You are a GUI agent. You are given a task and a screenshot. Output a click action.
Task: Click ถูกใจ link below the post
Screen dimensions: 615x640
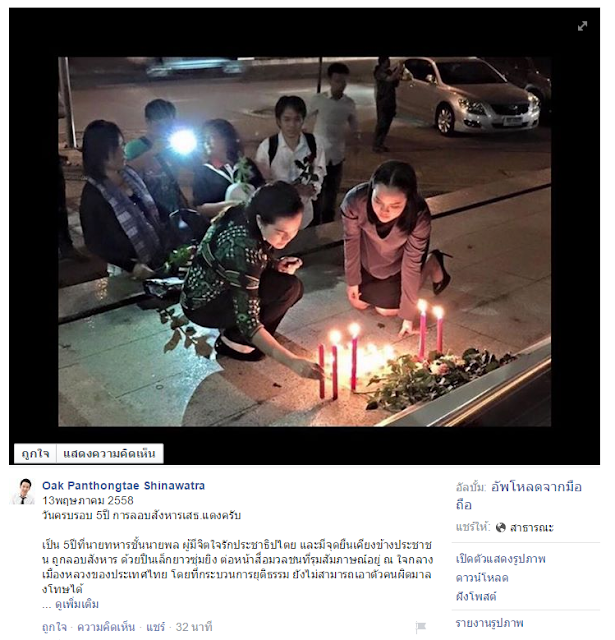54,627
